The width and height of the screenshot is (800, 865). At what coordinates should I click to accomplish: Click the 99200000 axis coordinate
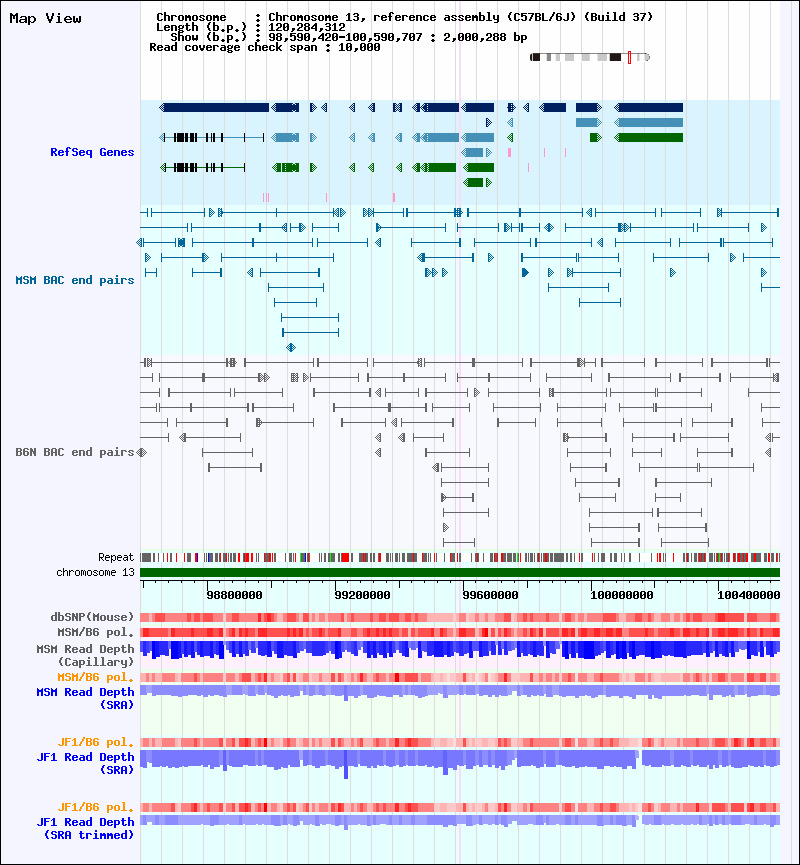[362, 595]
